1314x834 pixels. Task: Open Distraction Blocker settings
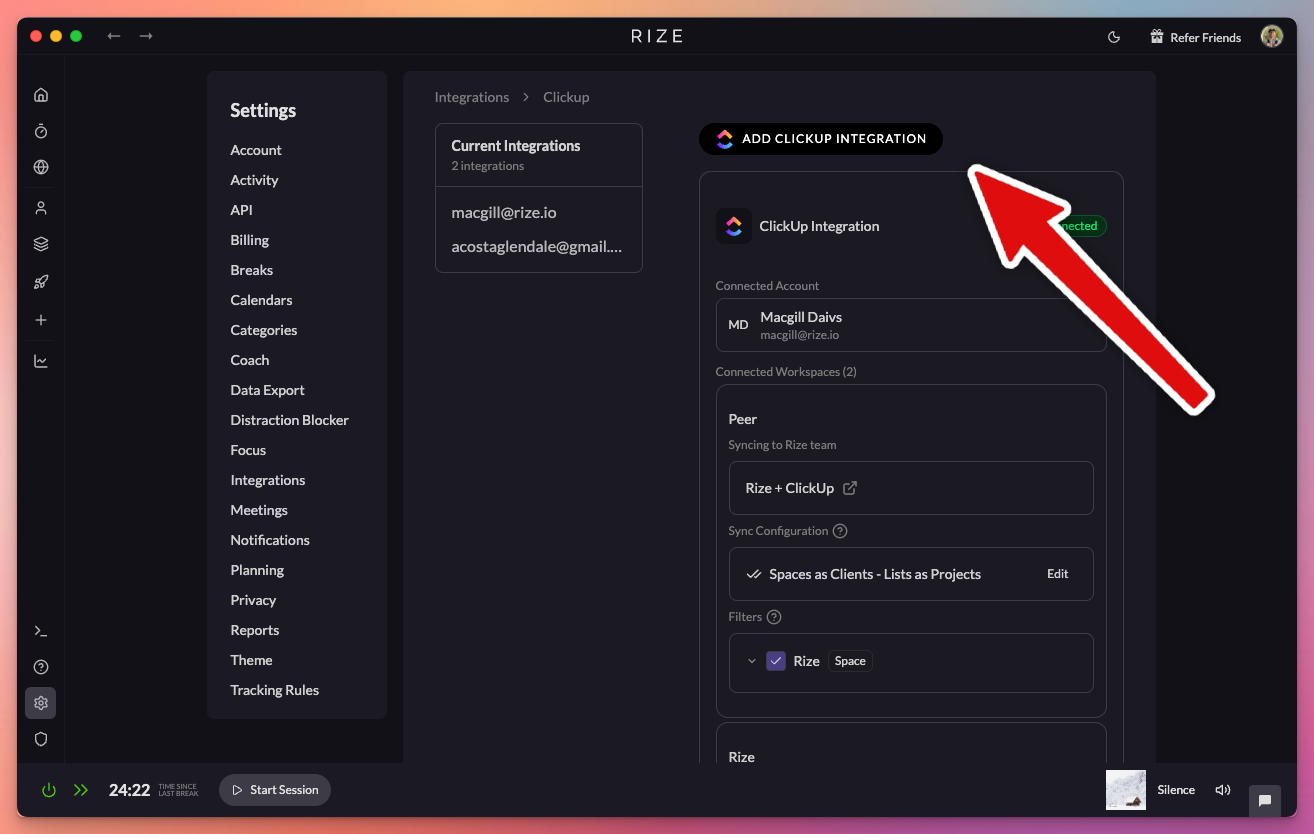[289, 420]
